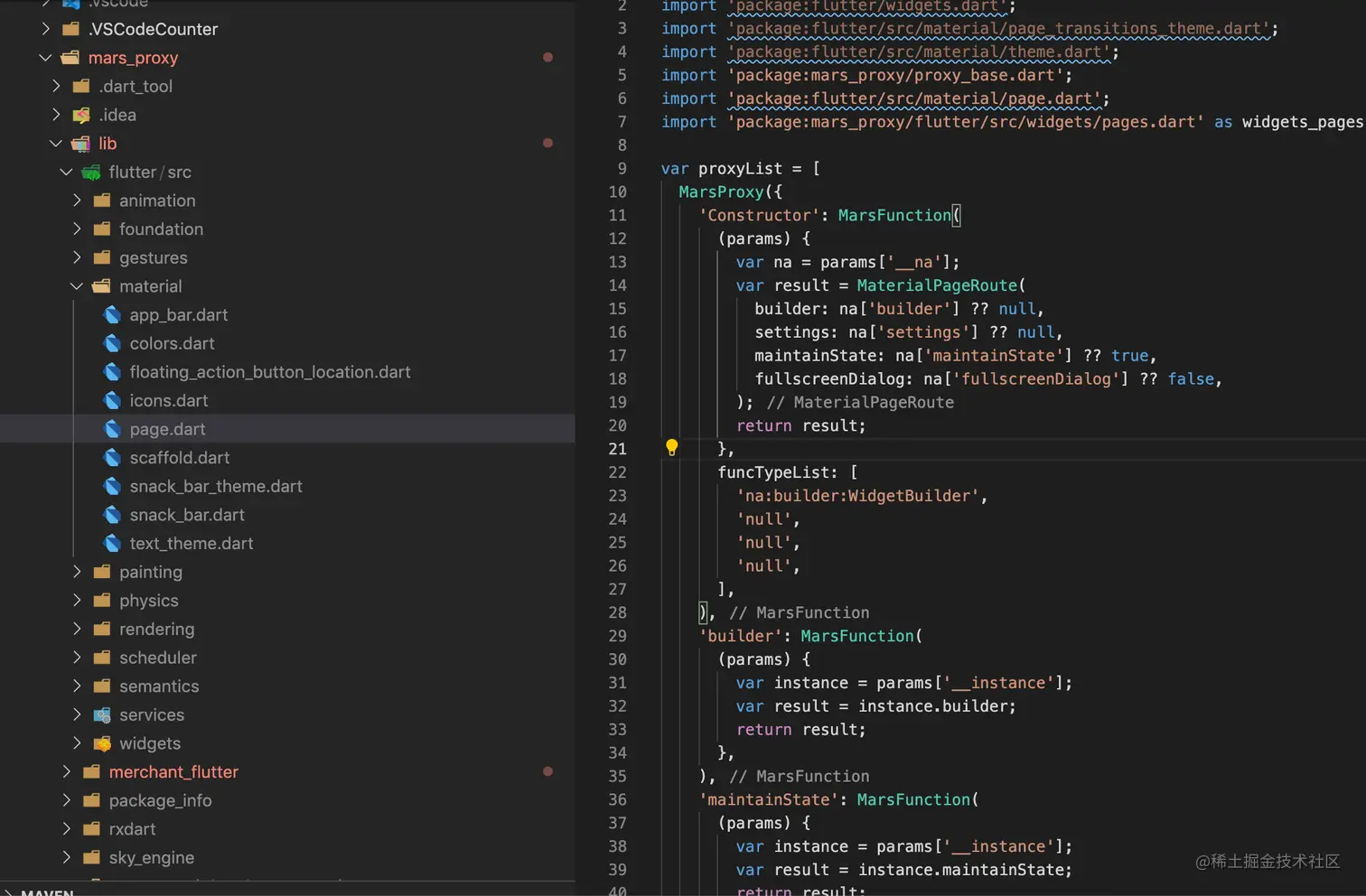Viewport: 1366px width, 896px height.
Task: Click the folder icon beside sky_engine
Action: [x=91, y=858]
